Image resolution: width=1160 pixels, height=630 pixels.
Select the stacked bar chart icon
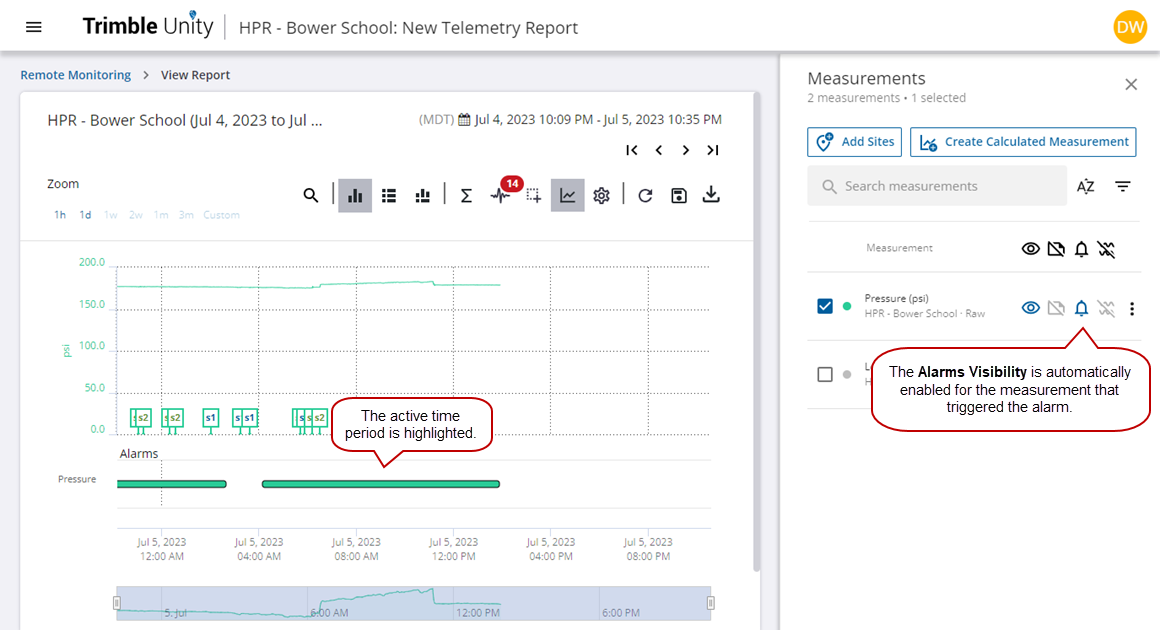point(422,195)
